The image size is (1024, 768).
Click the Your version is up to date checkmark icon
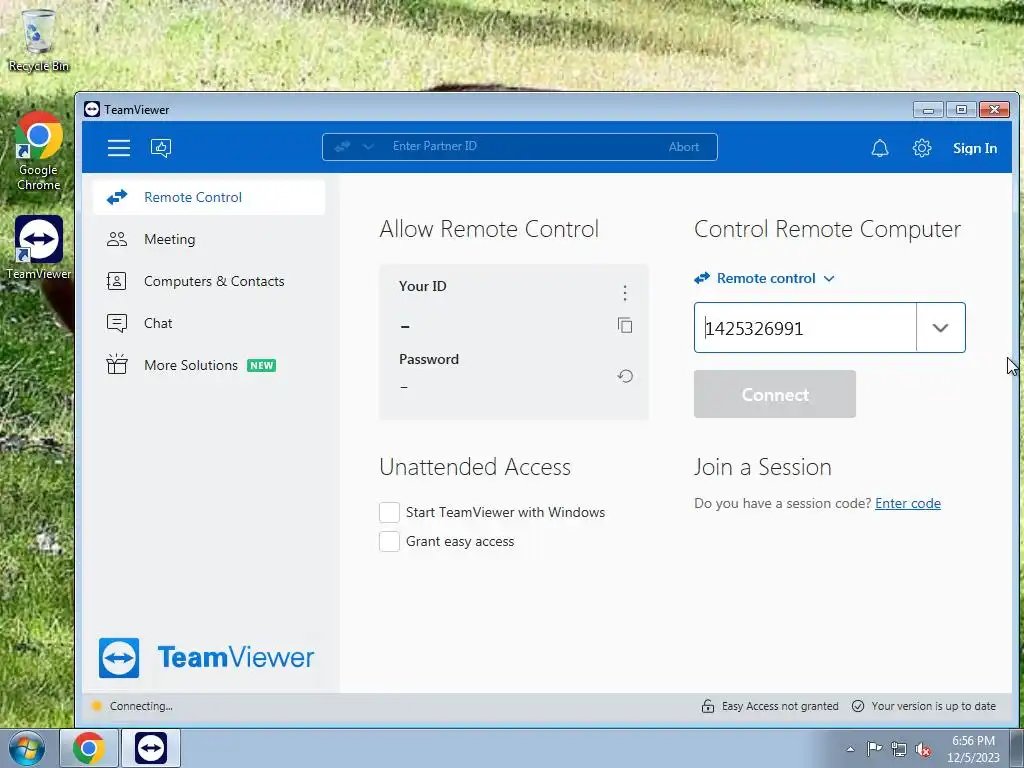858,706
